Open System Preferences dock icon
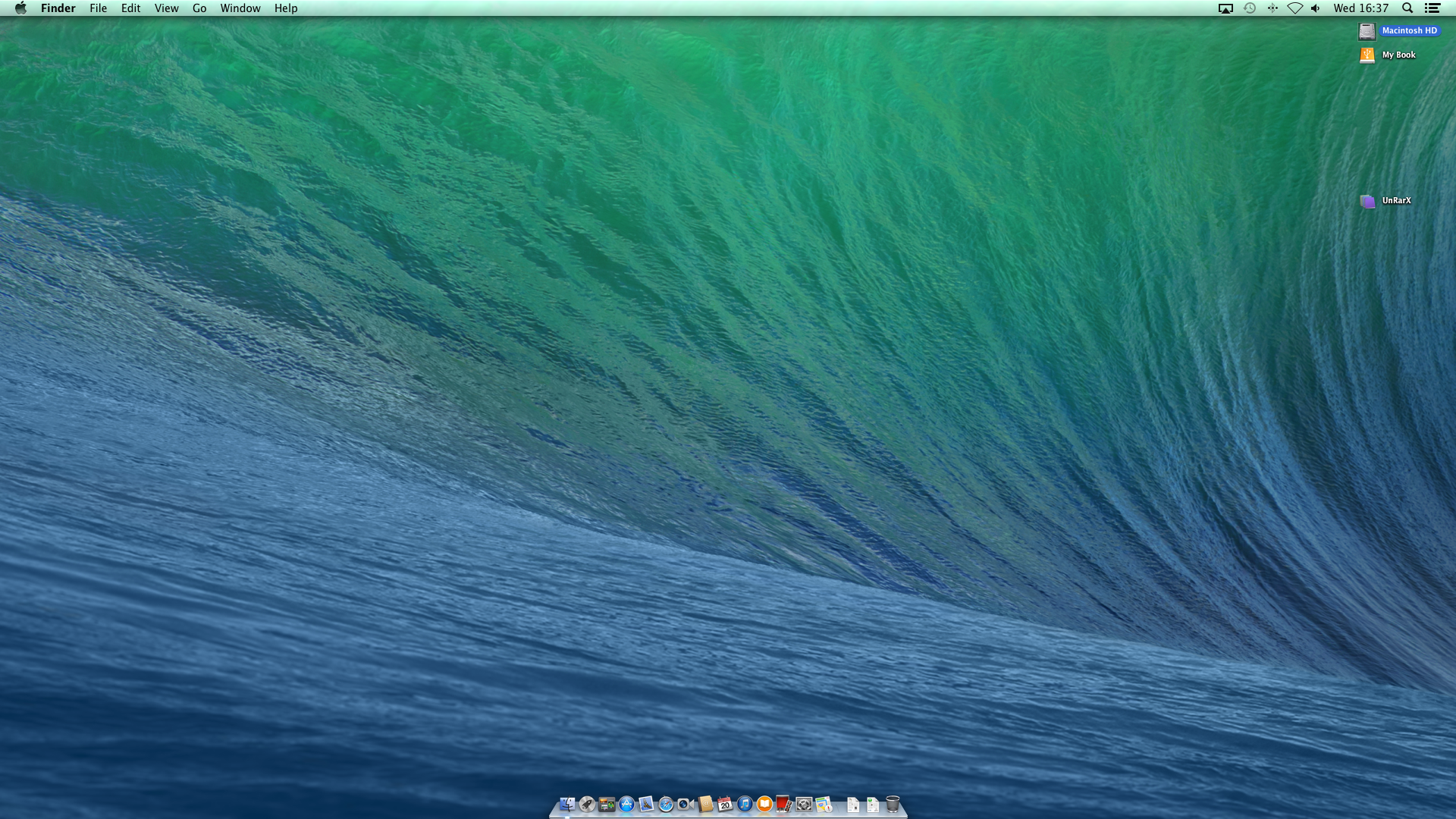1456x819 pixels. (x=804, y=805)
